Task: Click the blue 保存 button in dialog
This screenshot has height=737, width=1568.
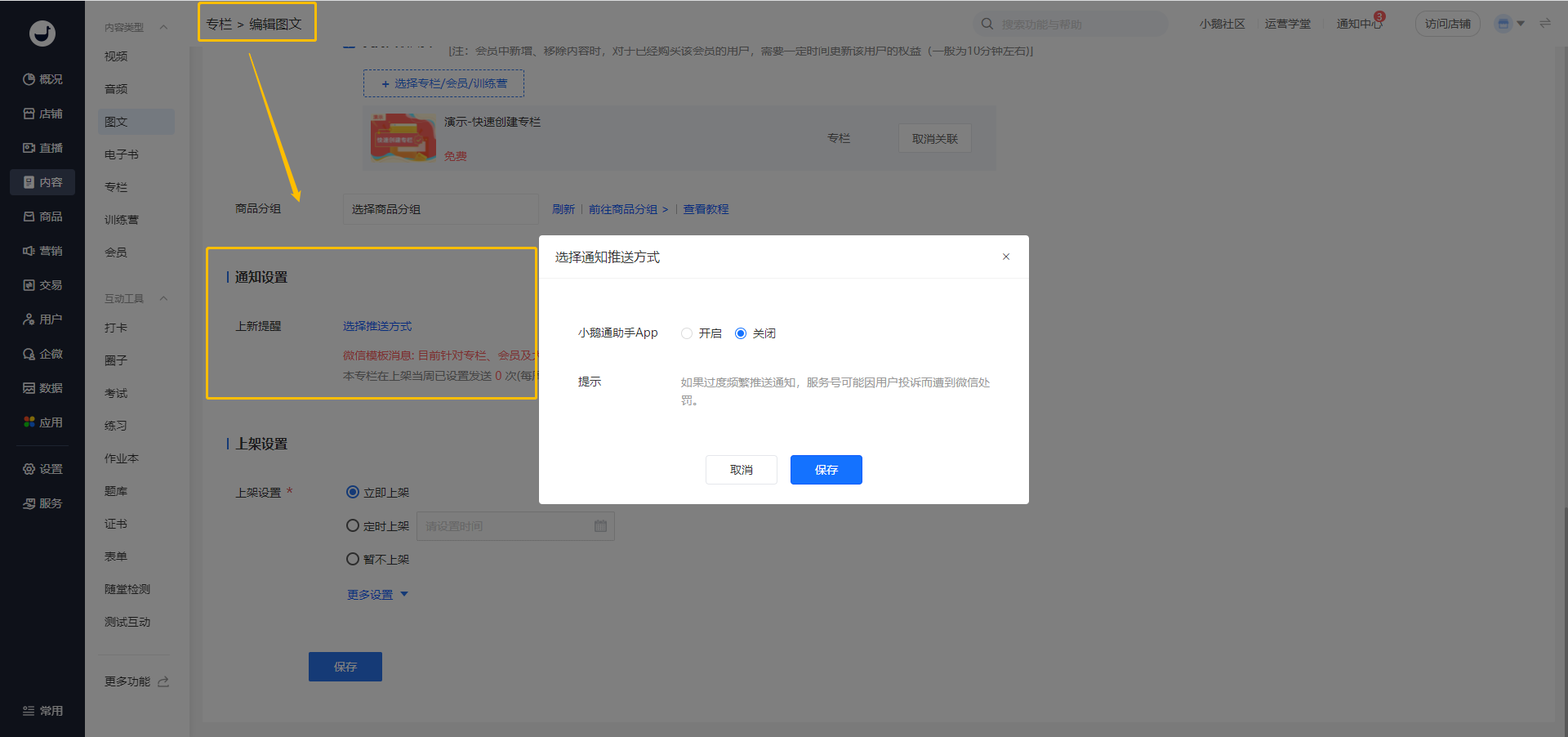Action: tap(826, 470)
